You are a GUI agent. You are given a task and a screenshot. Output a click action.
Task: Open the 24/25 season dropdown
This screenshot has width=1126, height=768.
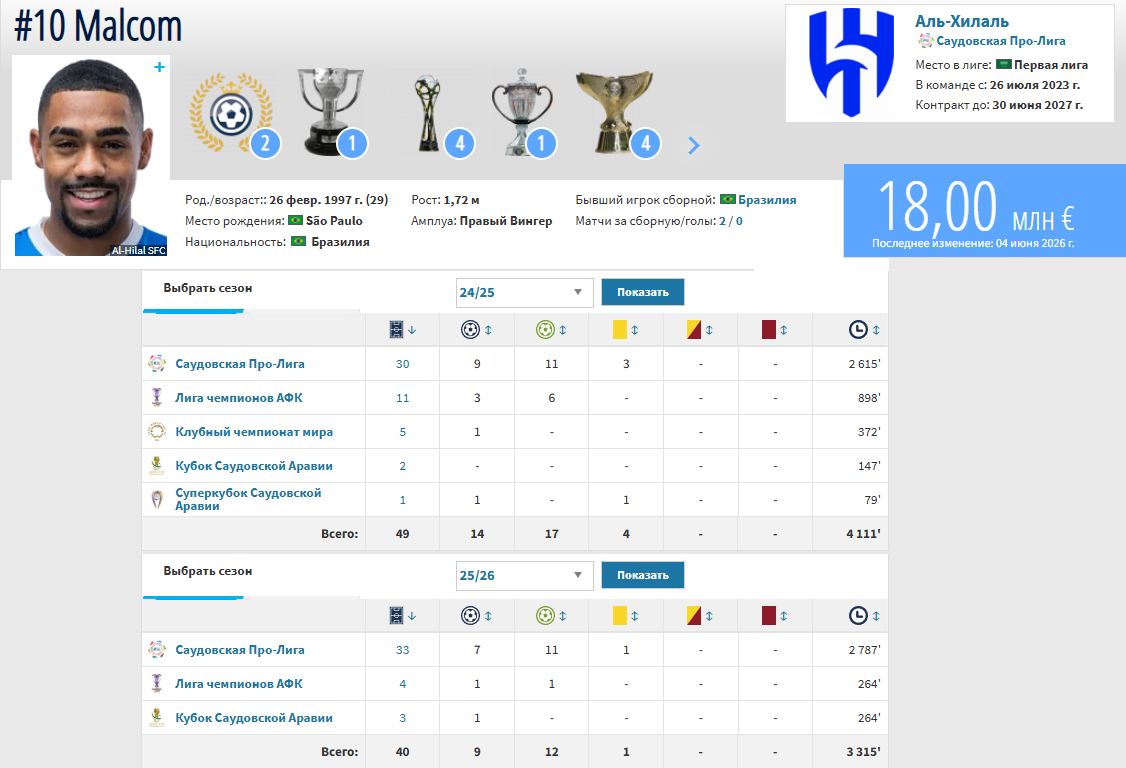pos(524,292)
